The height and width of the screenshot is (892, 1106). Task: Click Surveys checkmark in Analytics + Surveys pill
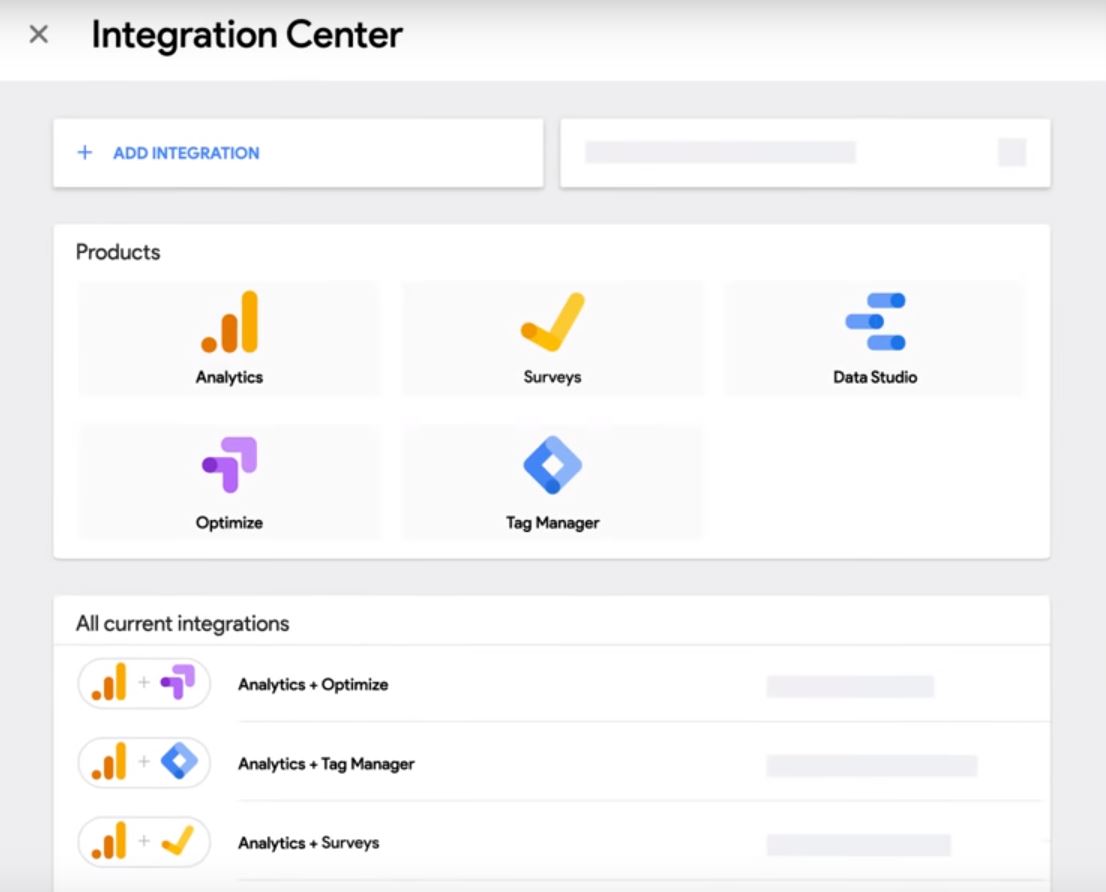178,841
